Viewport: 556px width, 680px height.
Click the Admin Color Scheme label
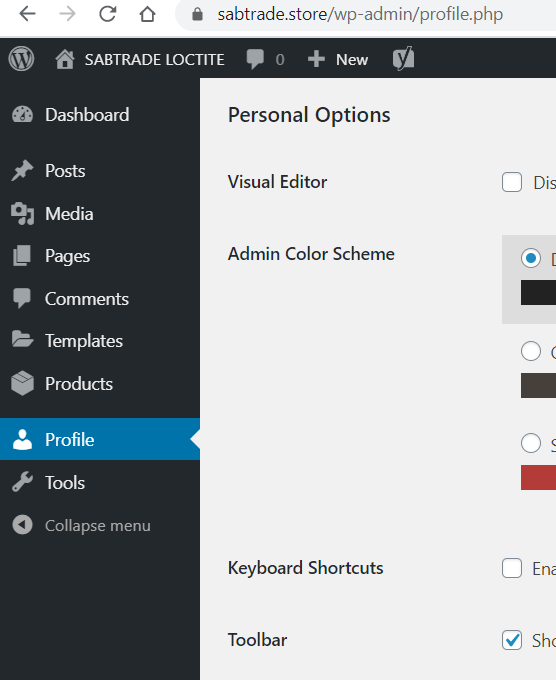click(x=311, y=254)
